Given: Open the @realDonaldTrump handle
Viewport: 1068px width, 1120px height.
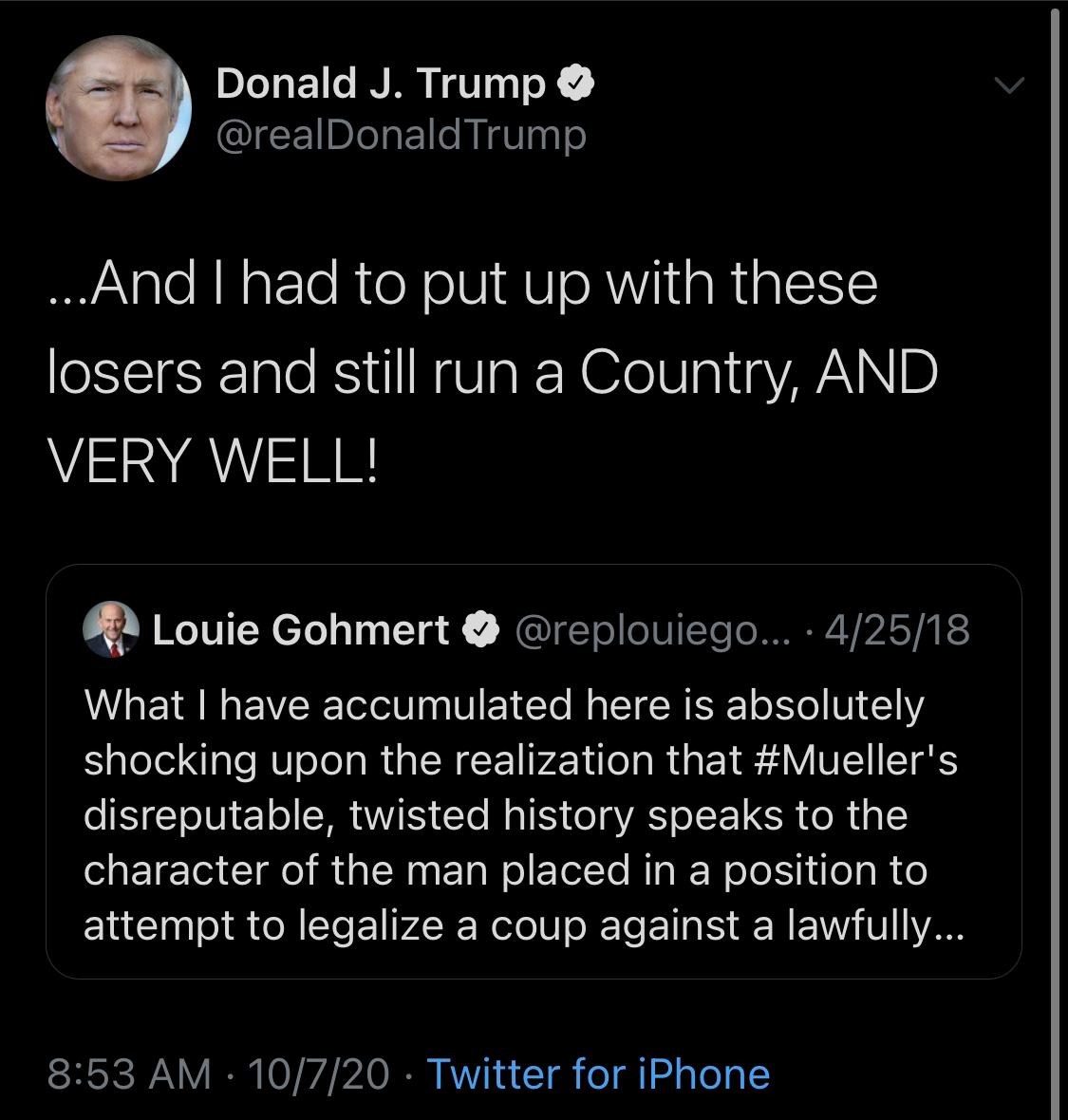Looking at the screenshot, I should click(401, 135).
